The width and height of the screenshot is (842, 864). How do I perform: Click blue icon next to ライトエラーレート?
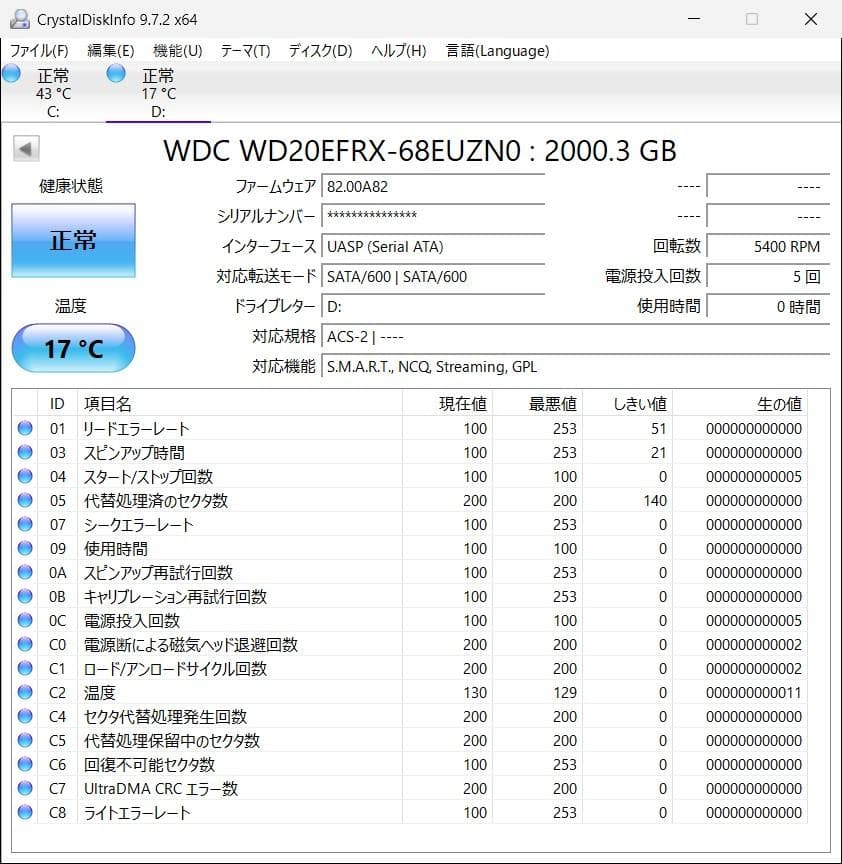[25, 812]
